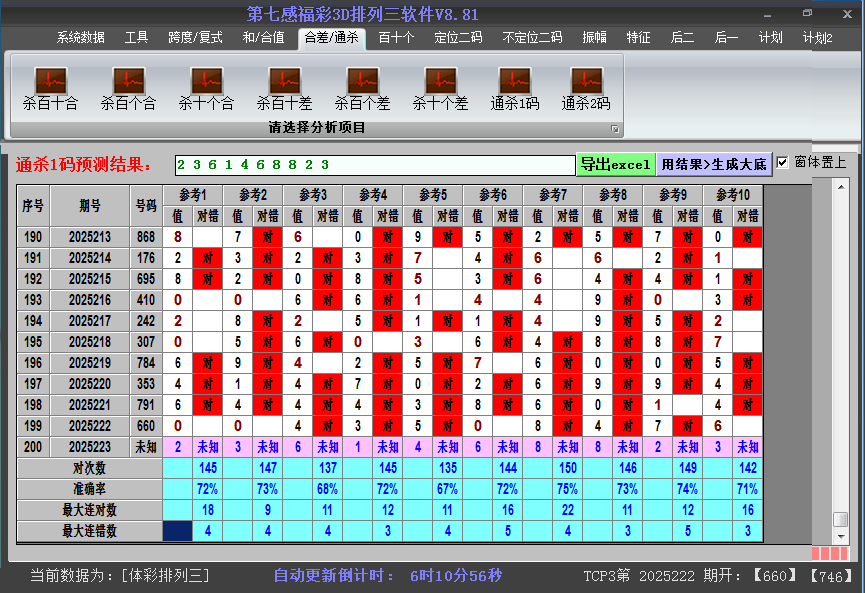This screenshot has height=593, width=865.
Task: Open the 杀百个合 analysis icon
Action: 129,88
